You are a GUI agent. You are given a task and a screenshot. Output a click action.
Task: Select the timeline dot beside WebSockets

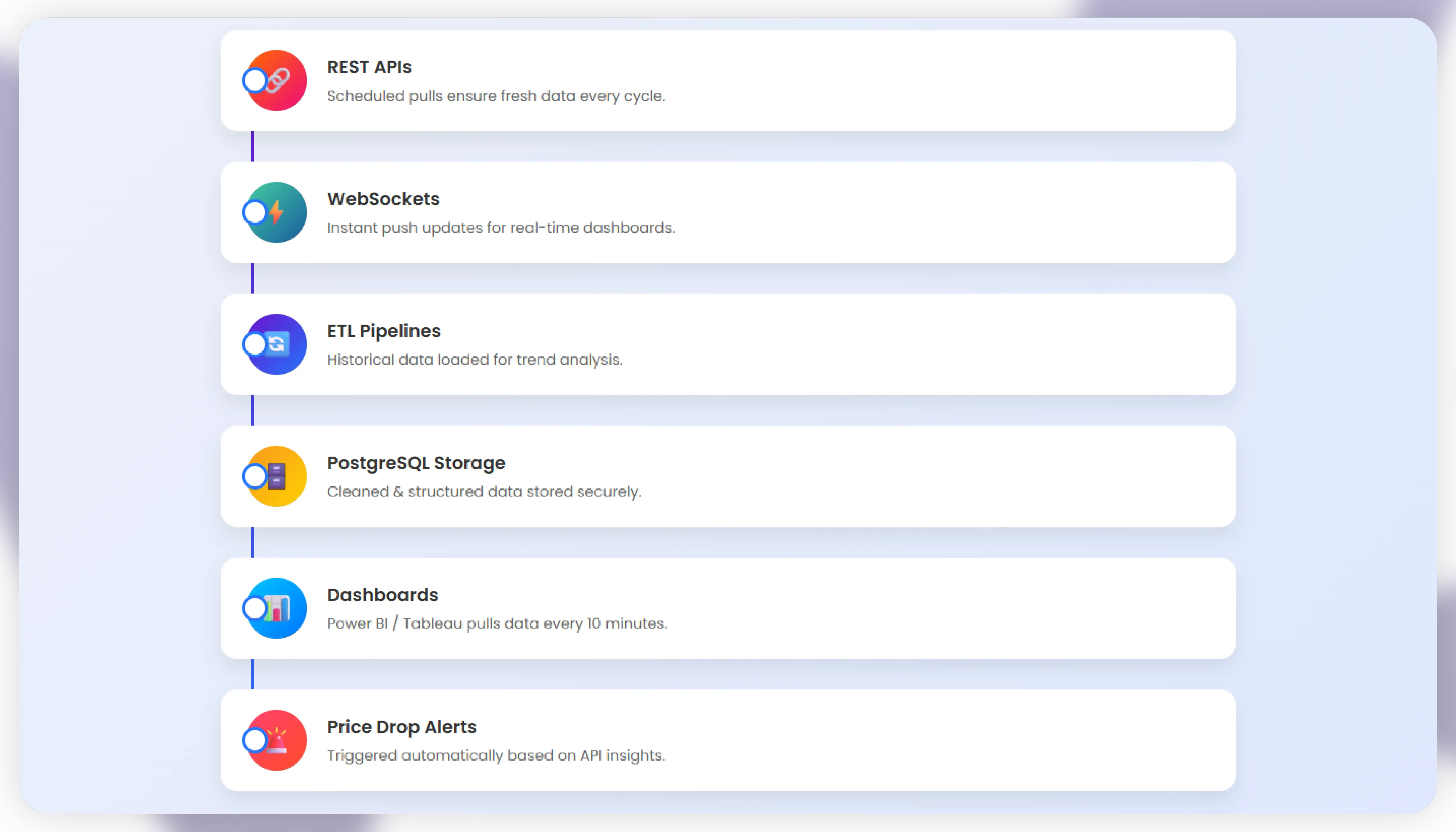tap(255, 213)
